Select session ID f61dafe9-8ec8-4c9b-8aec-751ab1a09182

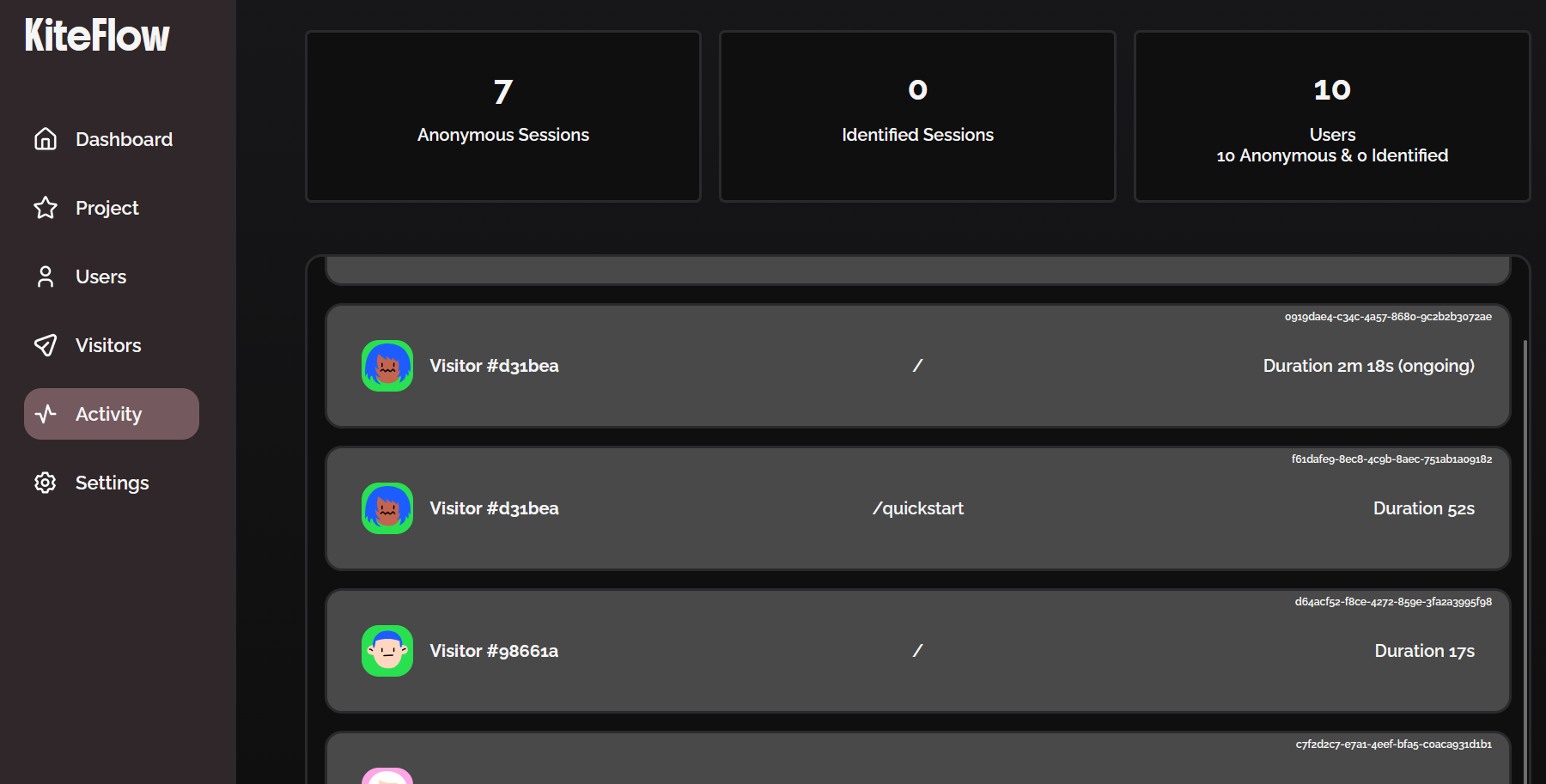pyautogui.click(x=1391, y=459)
